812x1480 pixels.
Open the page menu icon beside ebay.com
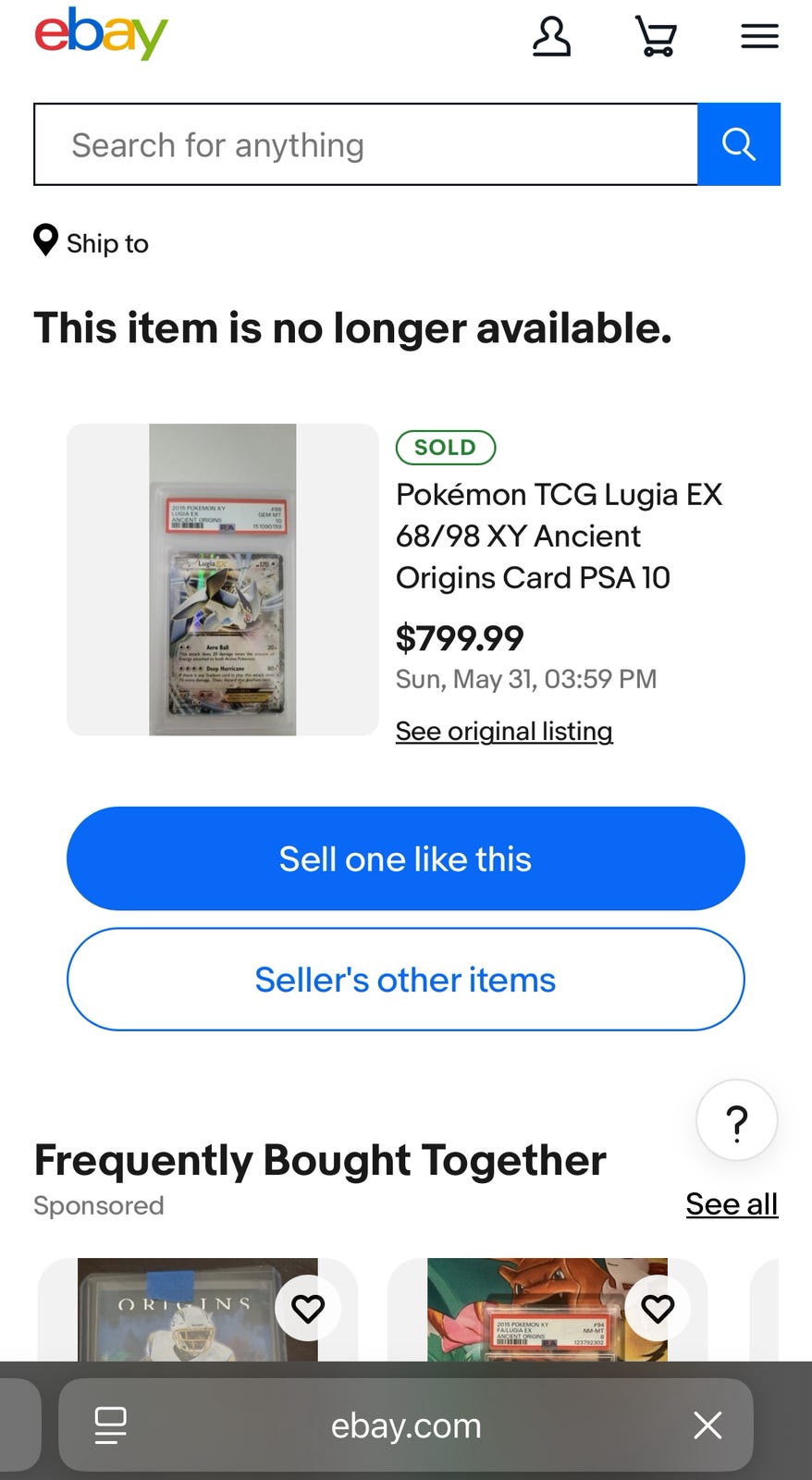[x=111, y=1425]
